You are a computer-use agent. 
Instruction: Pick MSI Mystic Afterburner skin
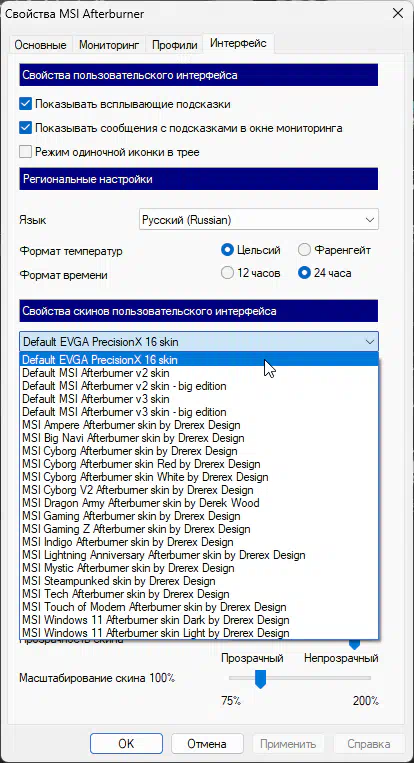[199, 568]
